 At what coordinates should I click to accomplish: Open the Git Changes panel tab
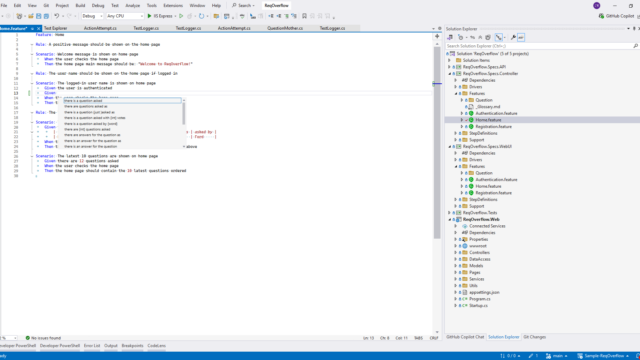tap(534, 337)
